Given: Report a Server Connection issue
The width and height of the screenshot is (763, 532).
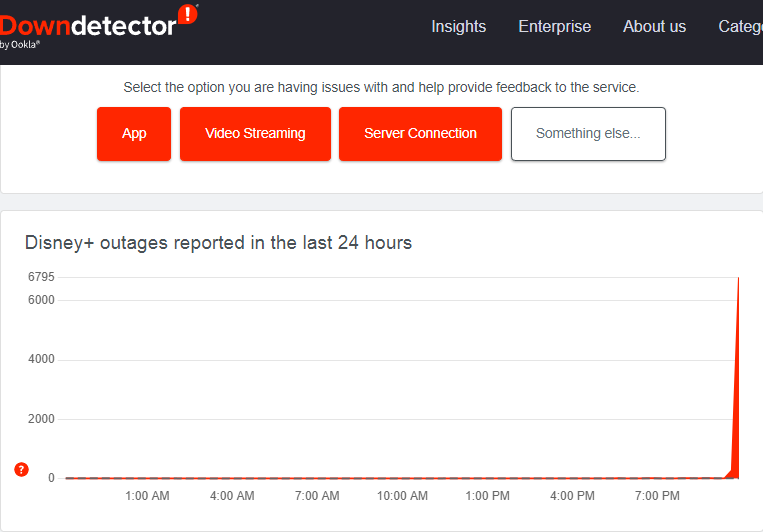Looking at the screenshot, I should coord(420,134).
